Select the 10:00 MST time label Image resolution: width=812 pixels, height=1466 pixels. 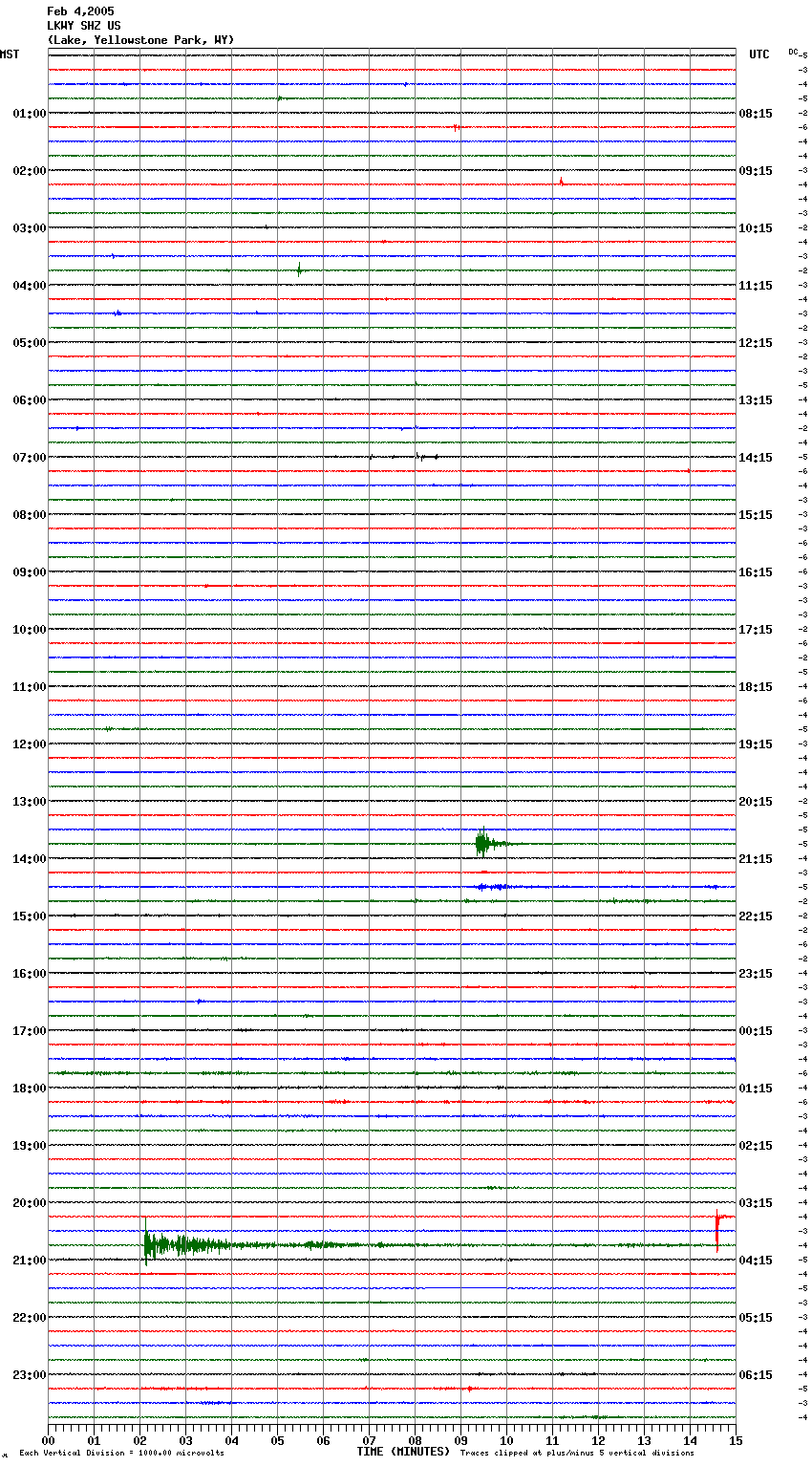pos(29,630)
